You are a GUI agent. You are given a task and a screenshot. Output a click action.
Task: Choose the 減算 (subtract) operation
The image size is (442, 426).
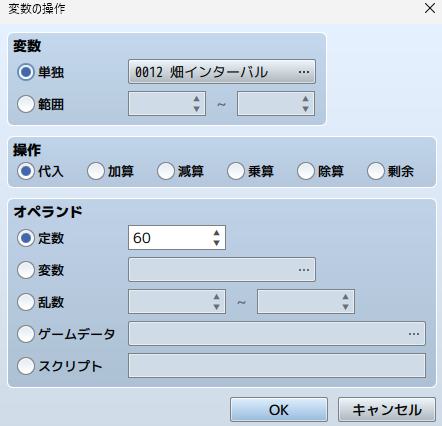(166, 171)
